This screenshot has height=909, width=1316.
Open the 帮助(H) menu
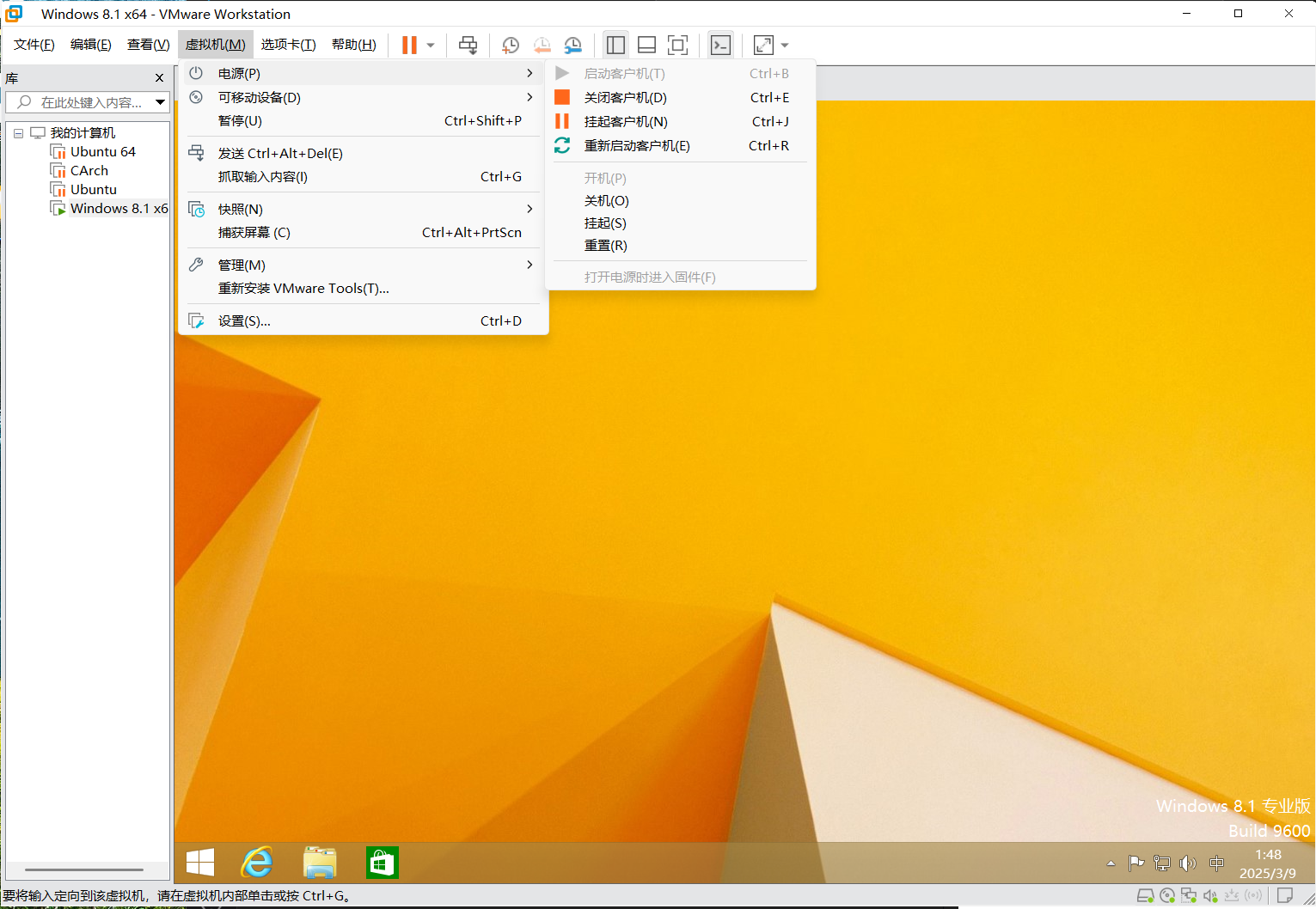(354, 45)
